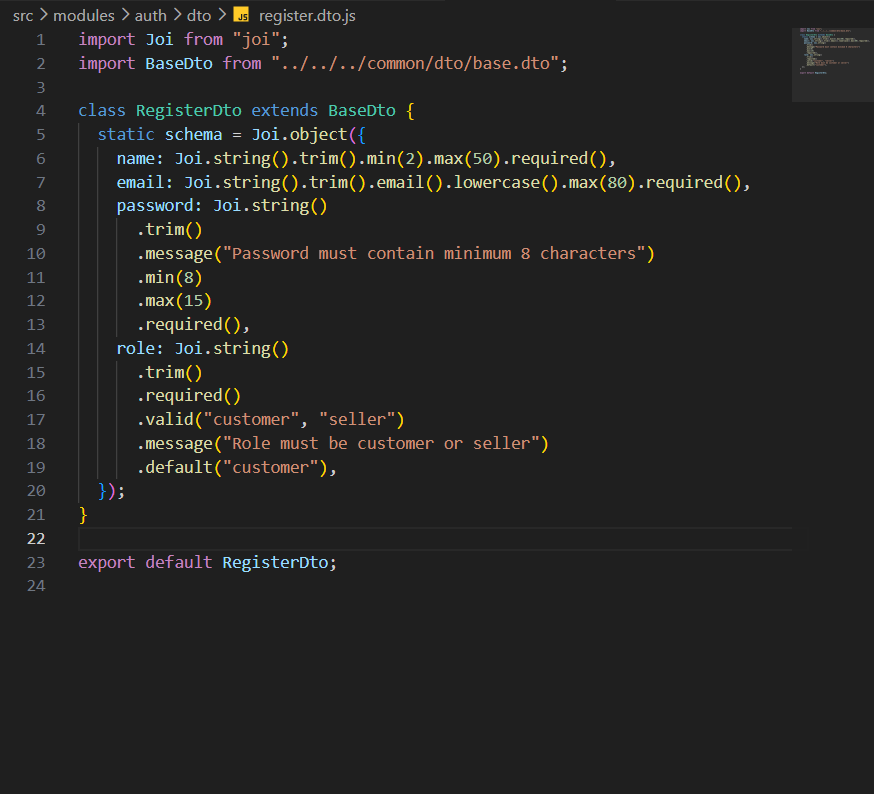Expand breadcrumb chevron after 'src'
Viewport: 874px width, 794px height.
point(43,15)
